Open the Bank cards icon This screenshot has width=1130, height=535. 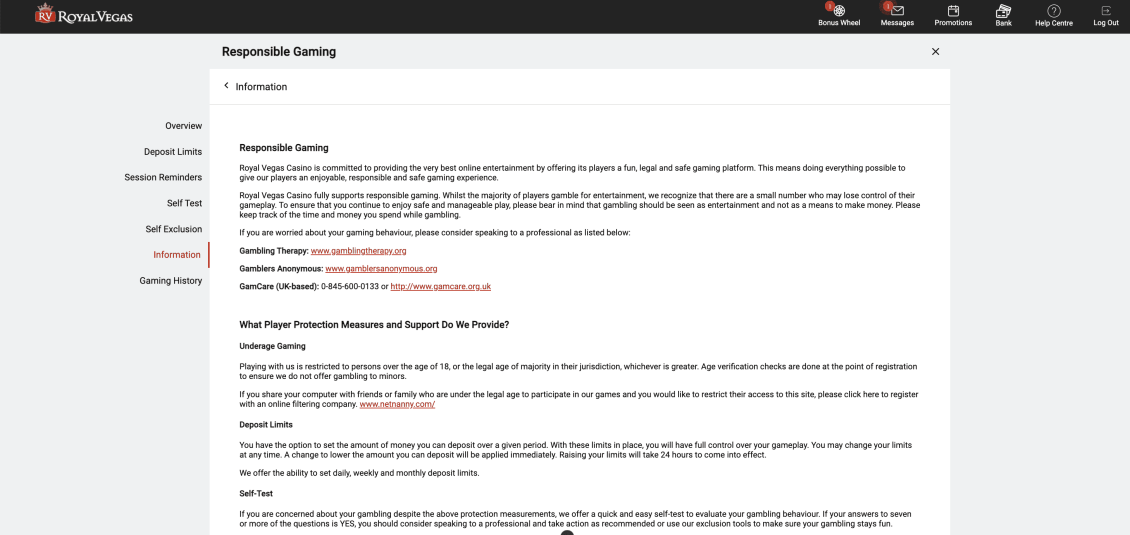[x=1003, y=11]
